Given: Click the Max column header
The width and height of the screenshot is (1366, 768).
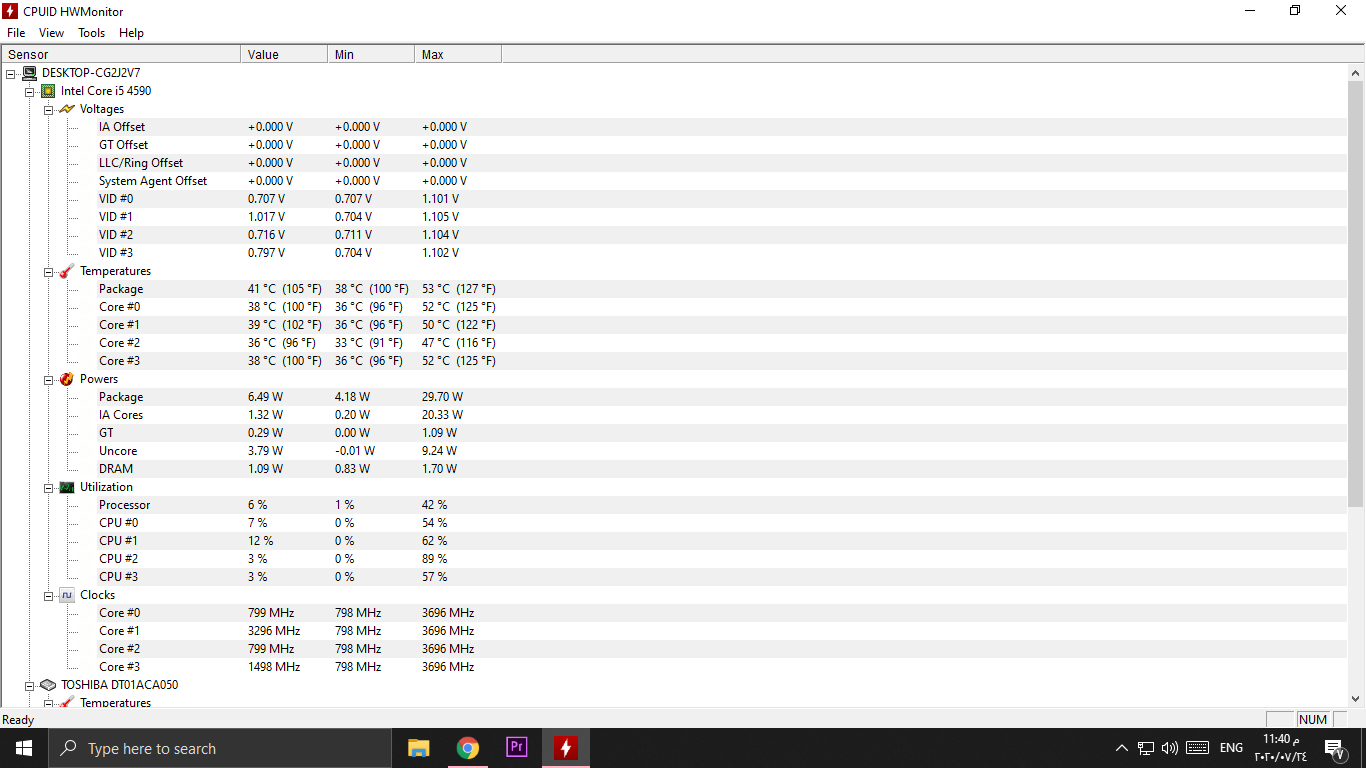Looking at the screenshot, I should (x=459, y=54).
